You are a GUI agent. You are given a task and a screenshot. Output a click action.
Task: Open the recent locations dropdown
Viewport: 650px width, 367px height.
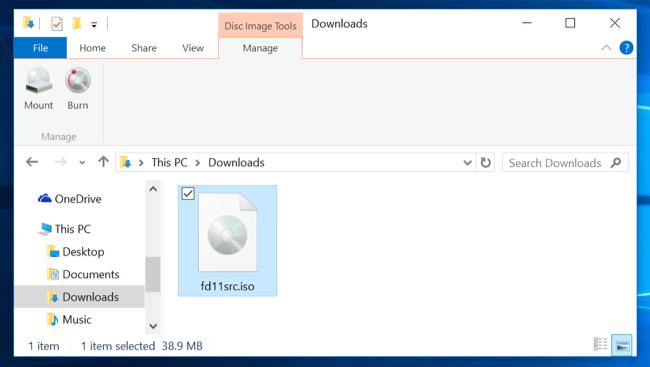(x=82, y=163)
